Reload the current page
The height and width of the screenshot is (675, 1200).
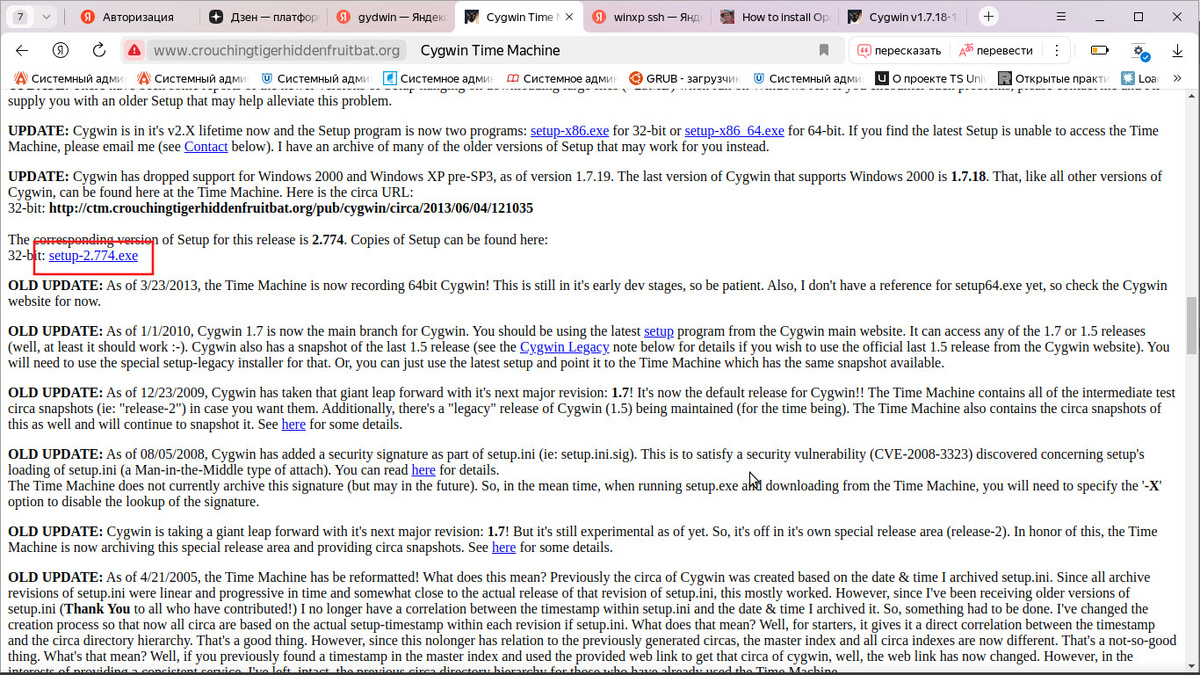[x=99, y=50]
